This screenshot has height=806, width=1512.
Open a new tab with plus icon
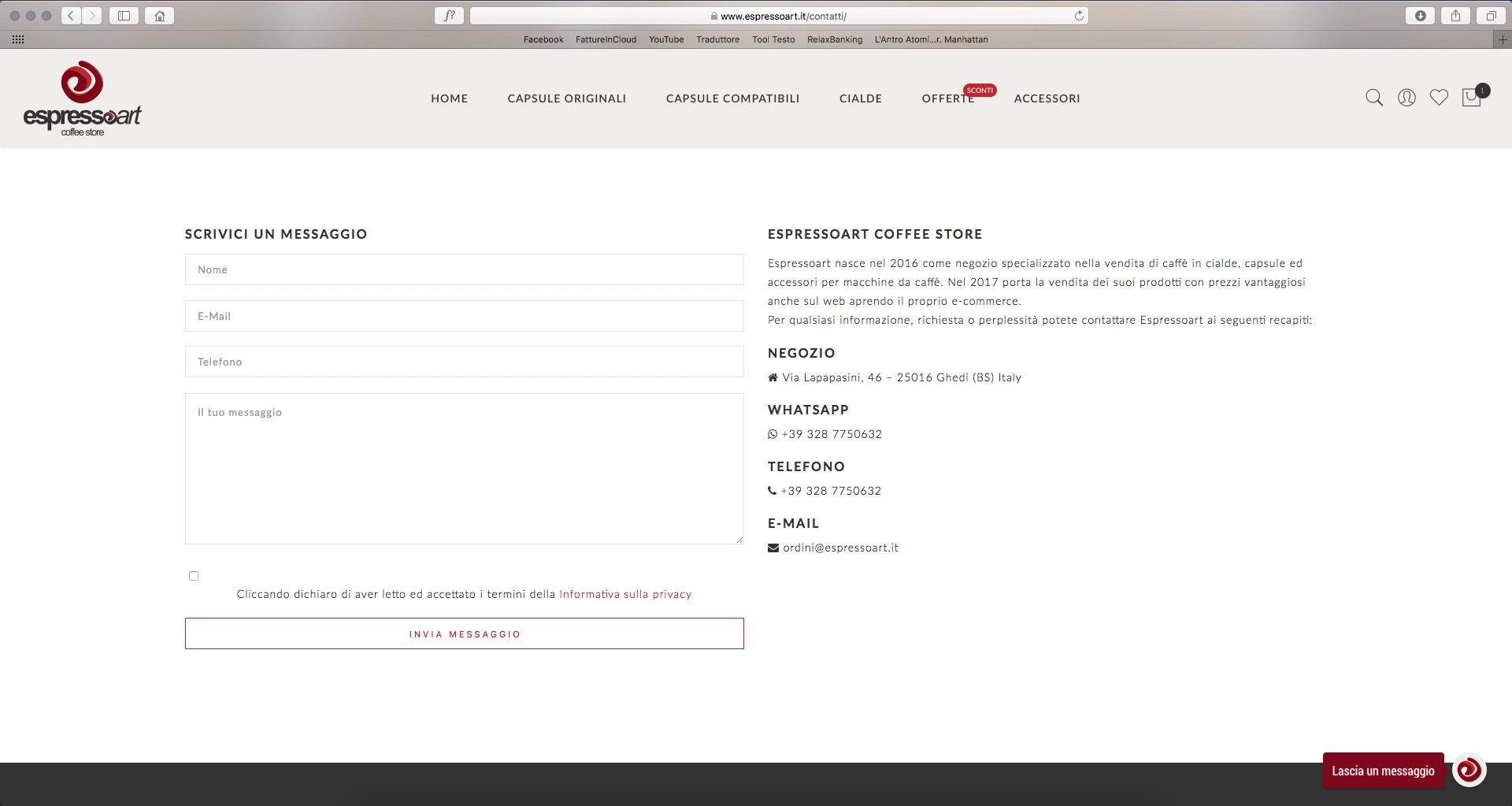pyautogui.click(x=1503, y=39)
